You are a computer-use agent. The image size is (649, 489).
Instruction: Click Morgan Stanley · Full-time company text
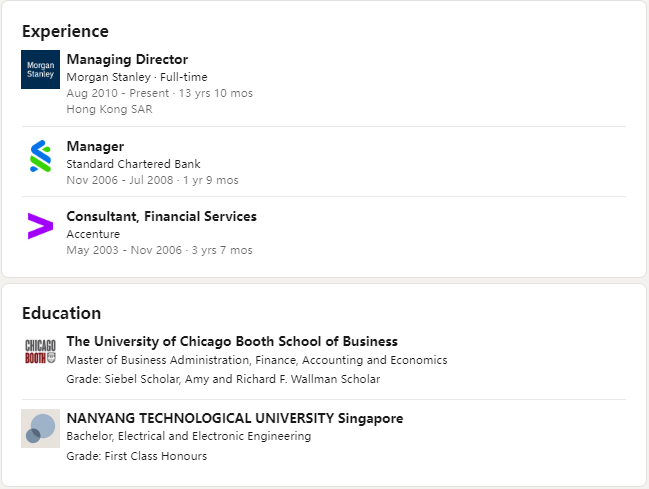click(137, 77)
